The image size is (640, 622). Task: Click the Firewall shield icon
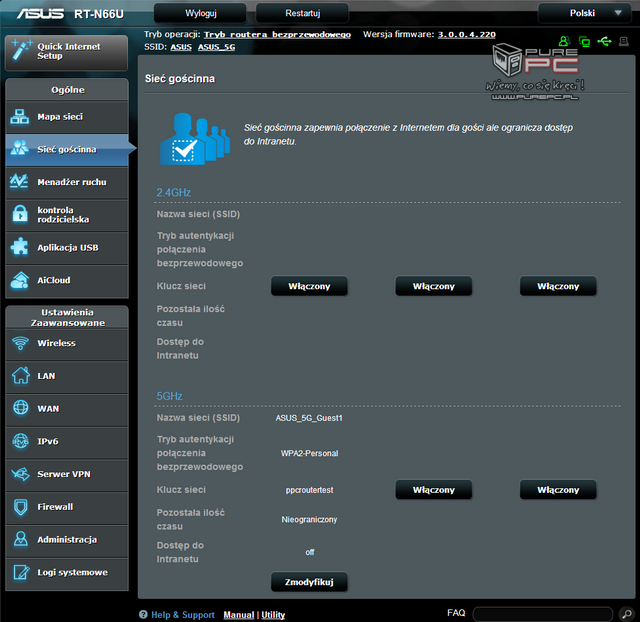pyautogui.click(x=21, y=506)
